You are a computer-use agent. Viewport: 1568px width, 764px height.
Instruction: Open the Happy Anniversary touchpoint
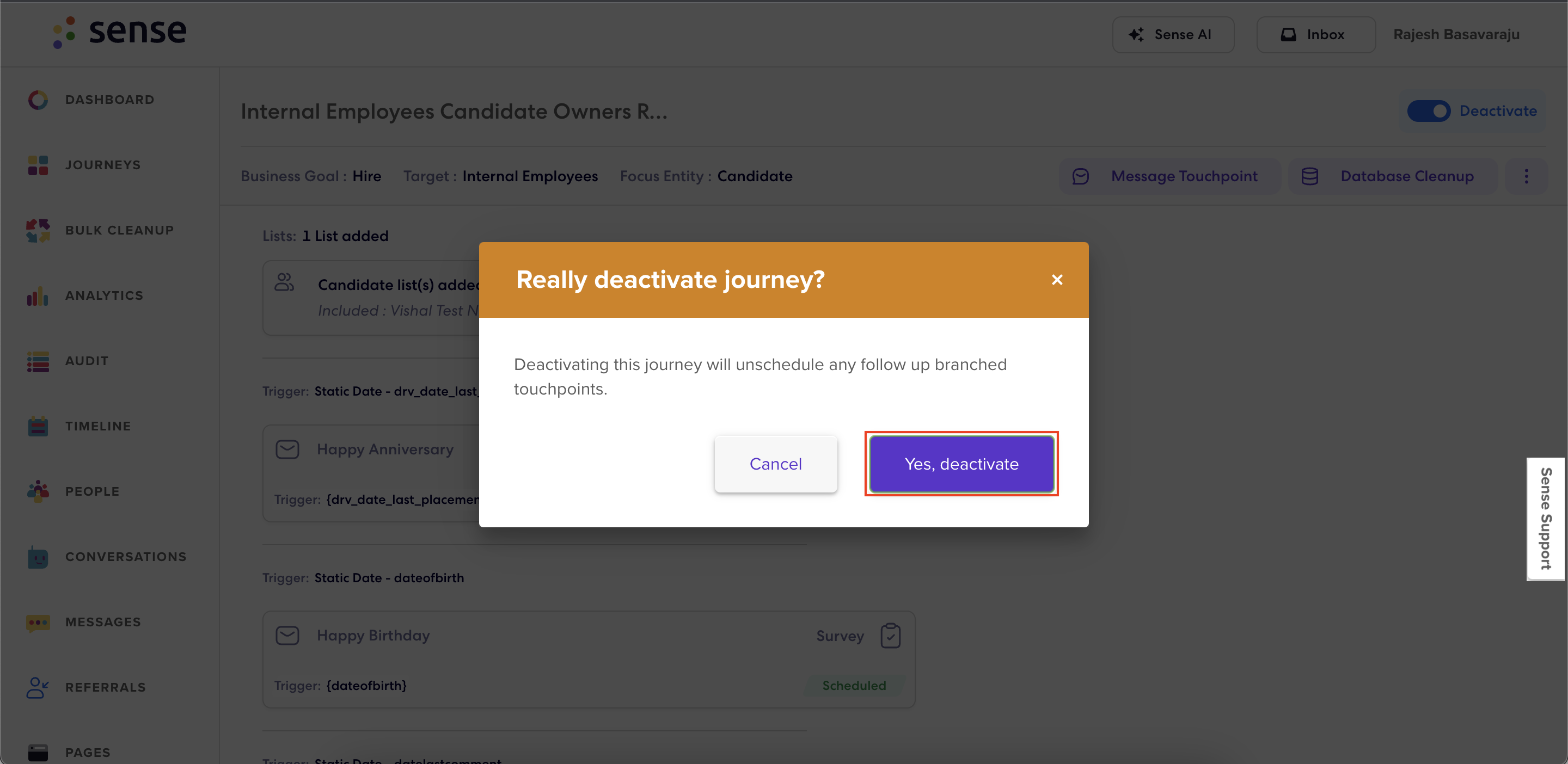coord(371,473)
